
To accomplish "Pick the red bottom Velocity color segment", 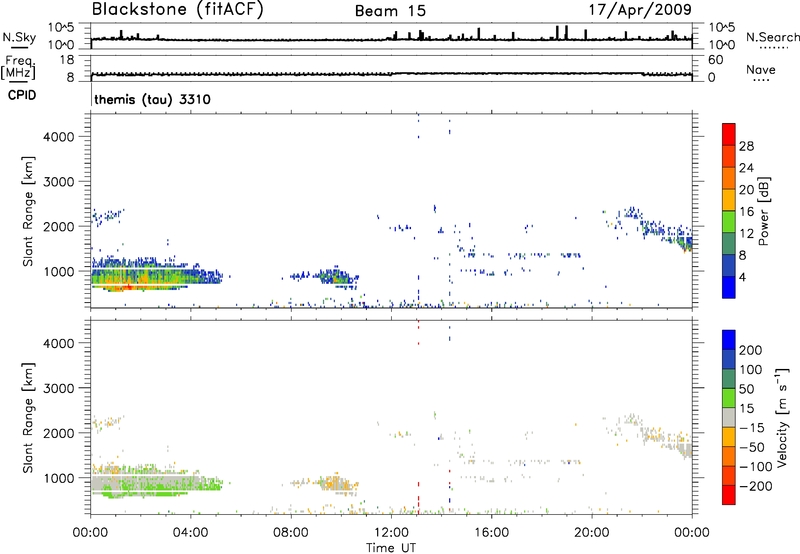I will [x=729, y=495].
